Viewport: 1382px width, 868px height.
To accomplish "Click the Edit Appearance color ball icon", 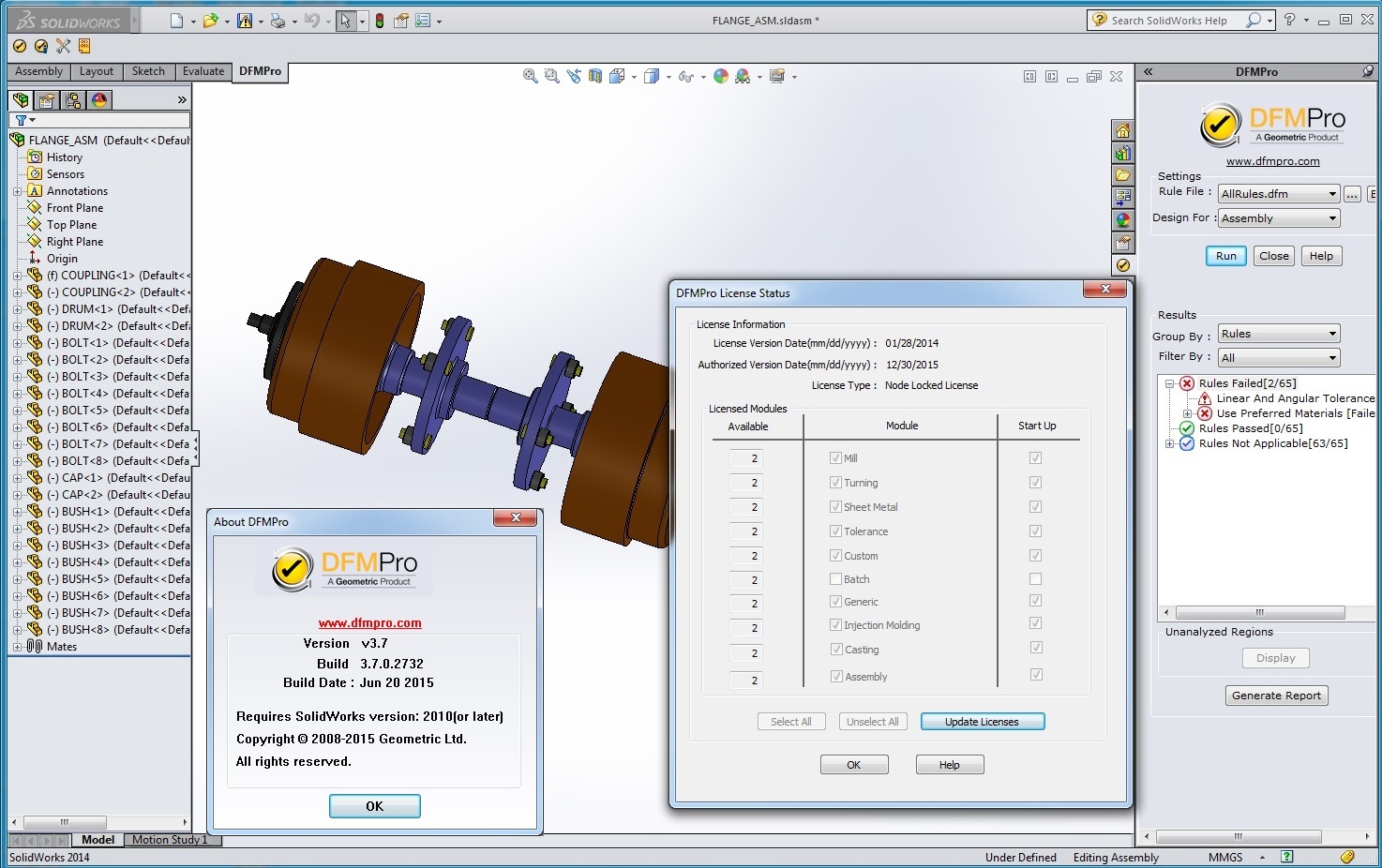I will [721, 77].
